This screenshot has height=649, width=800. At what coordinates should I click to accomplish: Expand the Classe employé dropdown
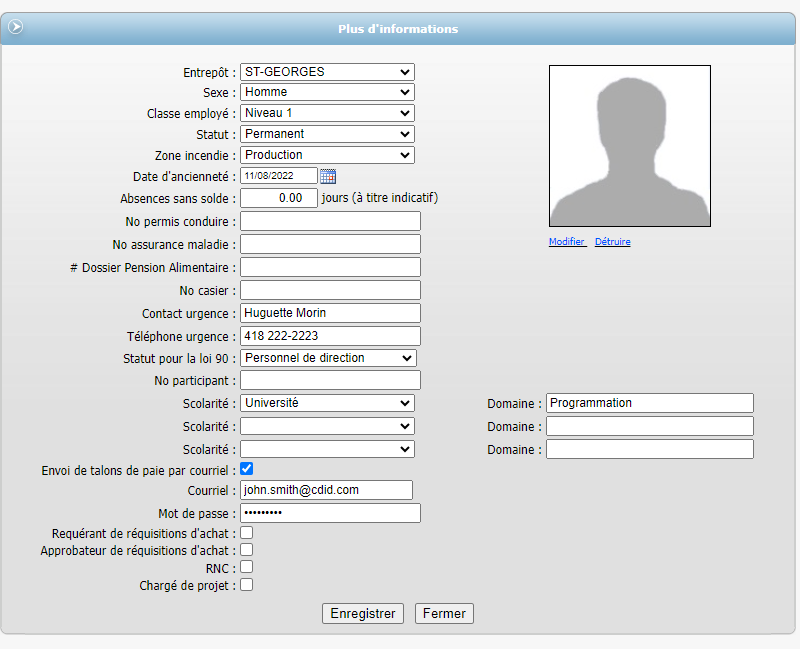[x=328, y=113]
